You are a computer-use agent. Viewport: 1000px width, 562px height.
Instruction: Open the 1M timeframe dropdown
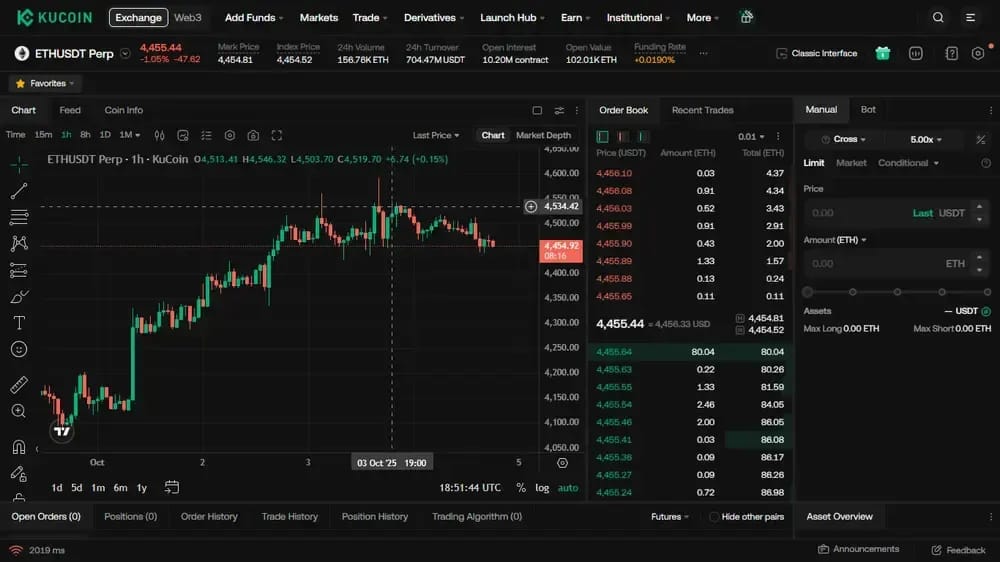pos(129,135)
